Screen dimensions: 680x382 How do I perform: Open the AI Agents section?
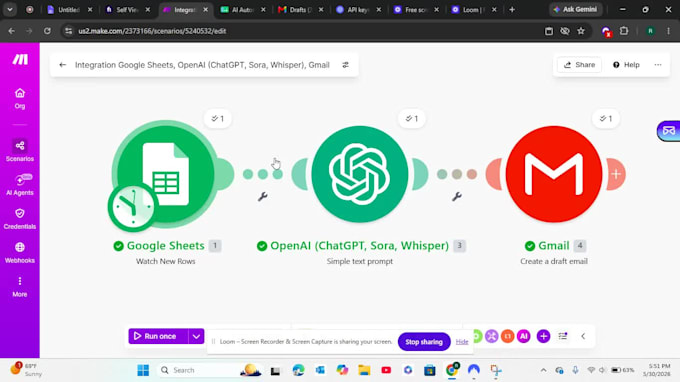tap(20, 185)
